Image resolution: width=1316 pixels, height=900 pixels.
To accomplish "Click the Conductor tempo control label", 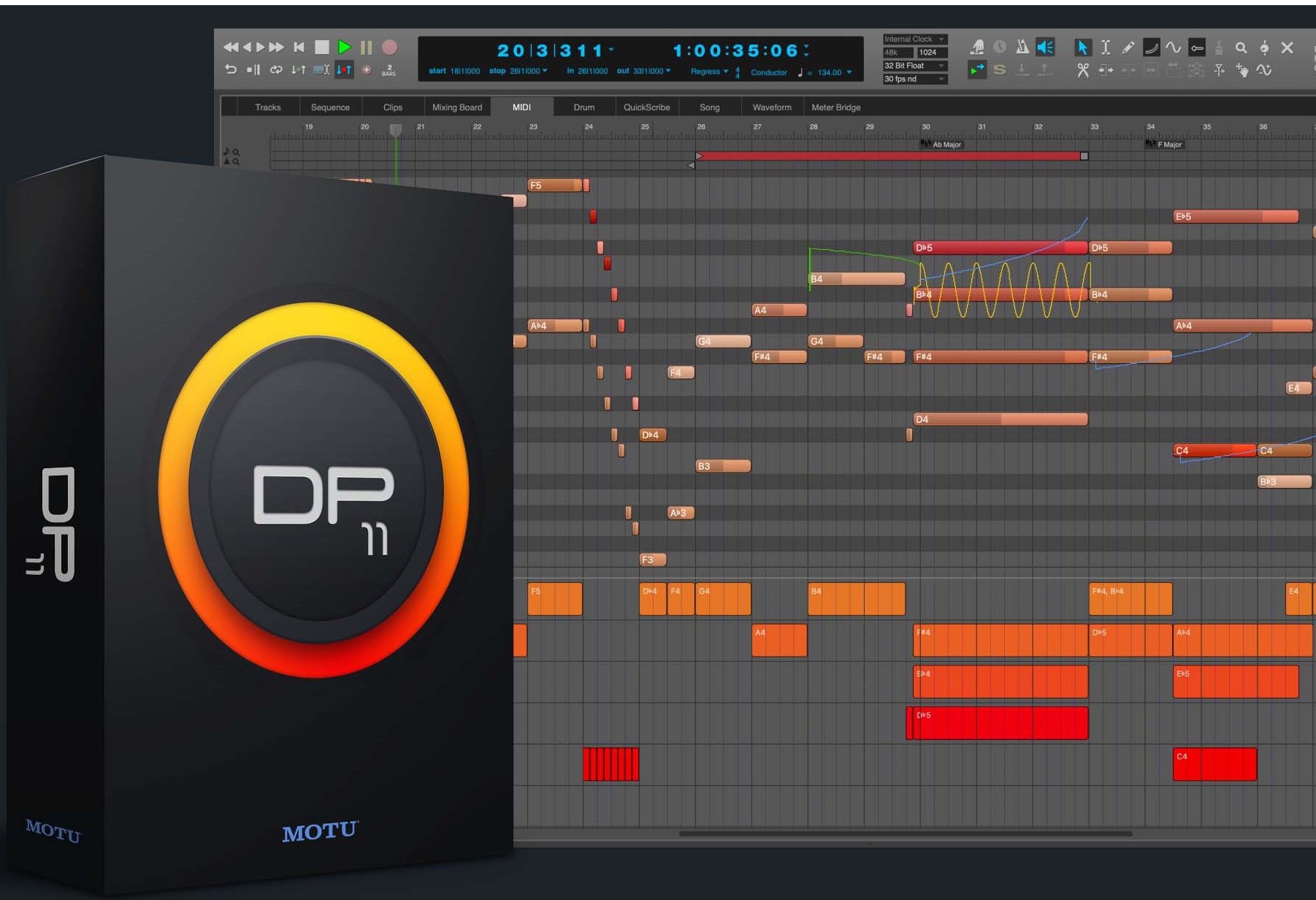I will coord(768,72).
